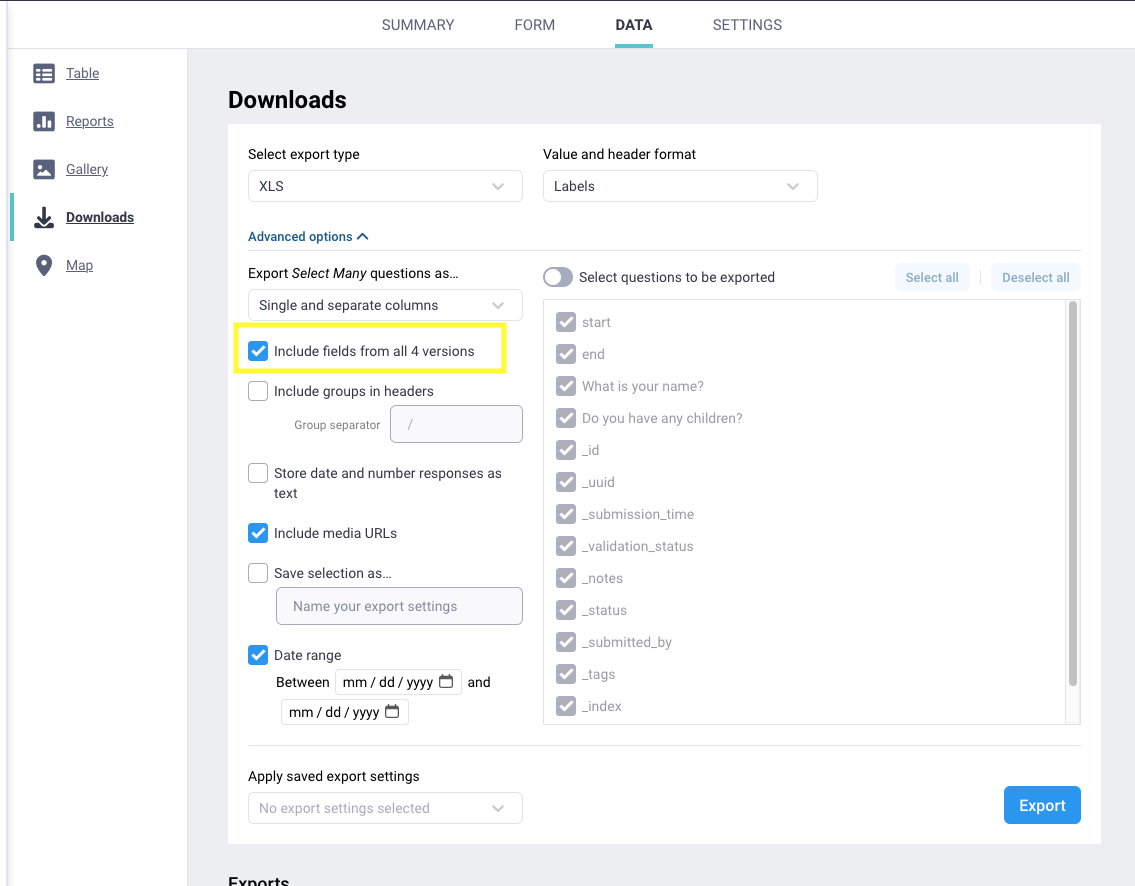The width and height of the screenshot is (1135, 886).
Task: Click the blue Export button
Action: click(1042, 805)
